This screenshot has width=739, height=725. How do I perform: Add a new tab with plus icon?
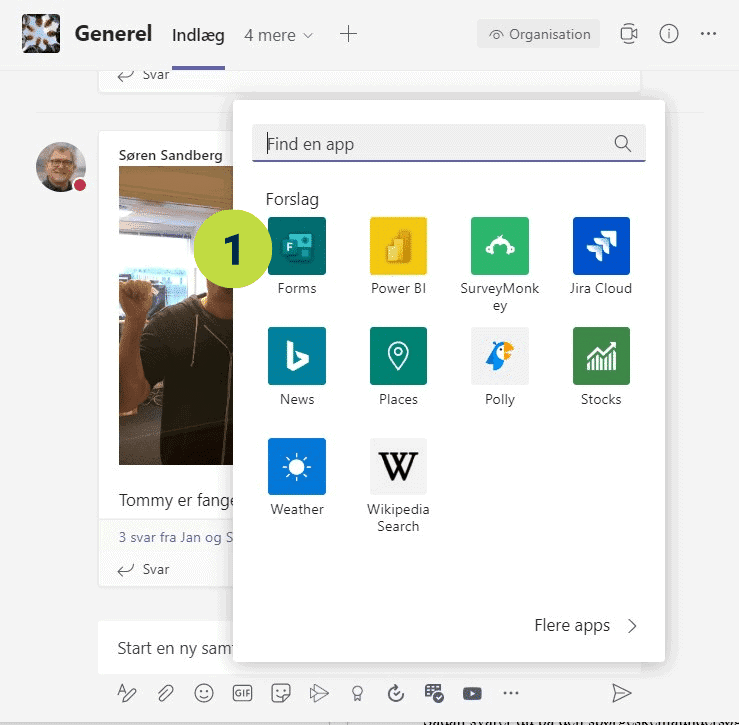(x=348, y=34)
